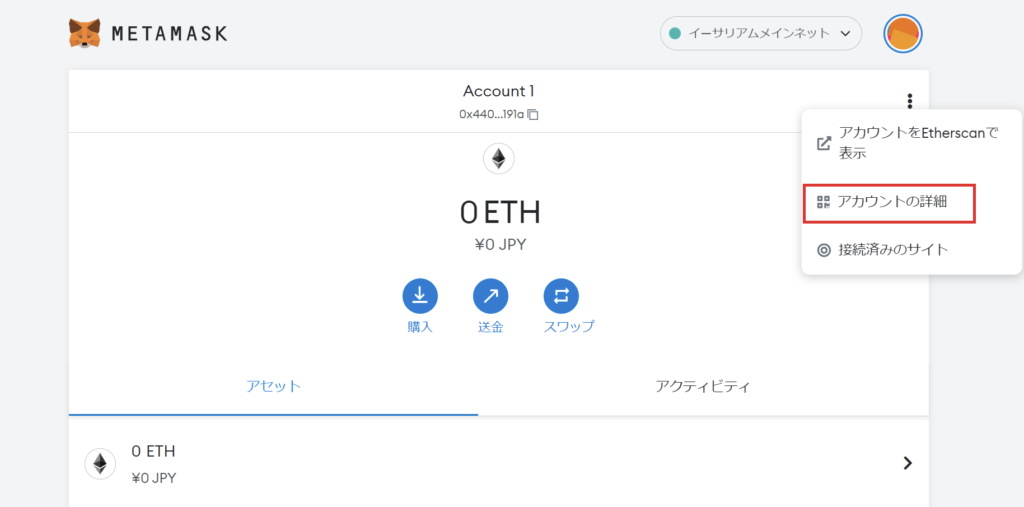Open the account avatar at top right
The image size is (1024, 507).
903,33
